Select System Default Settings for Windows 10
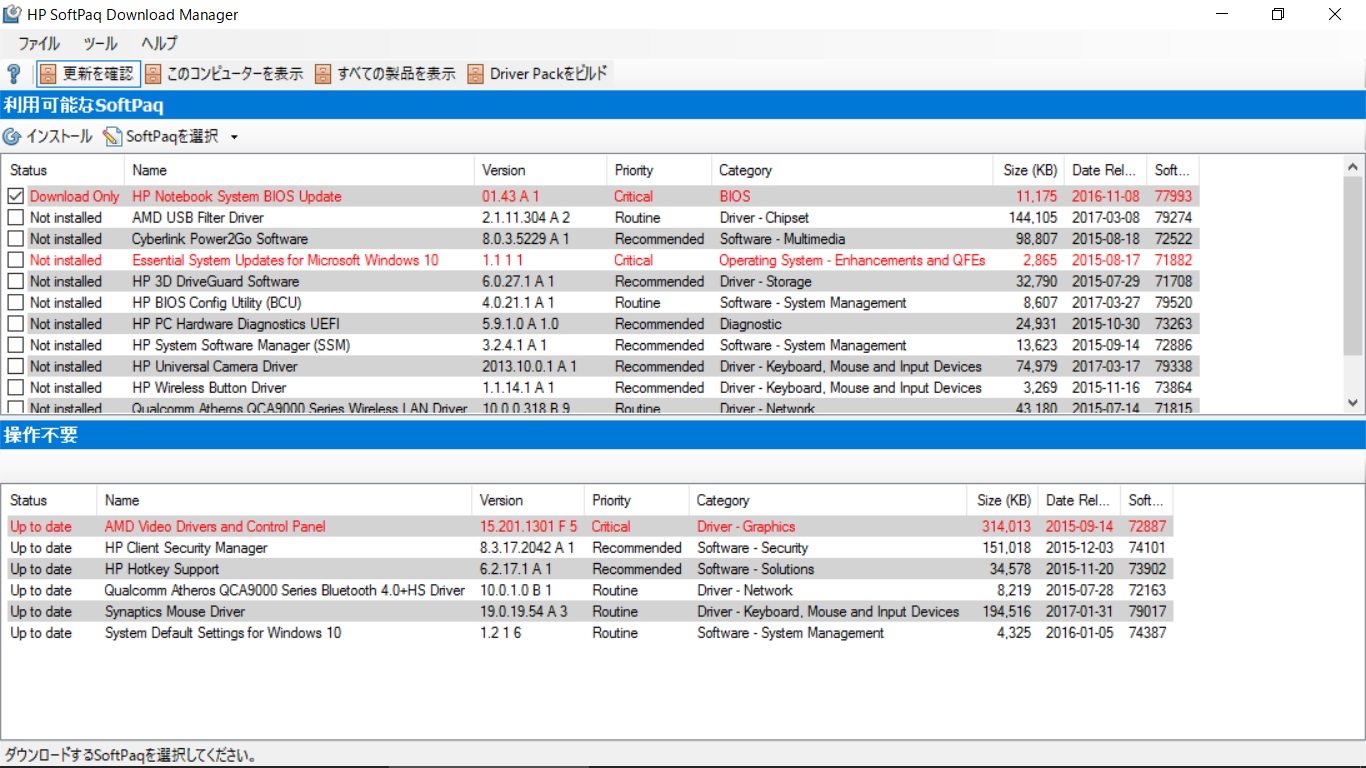 coord(223,633)
